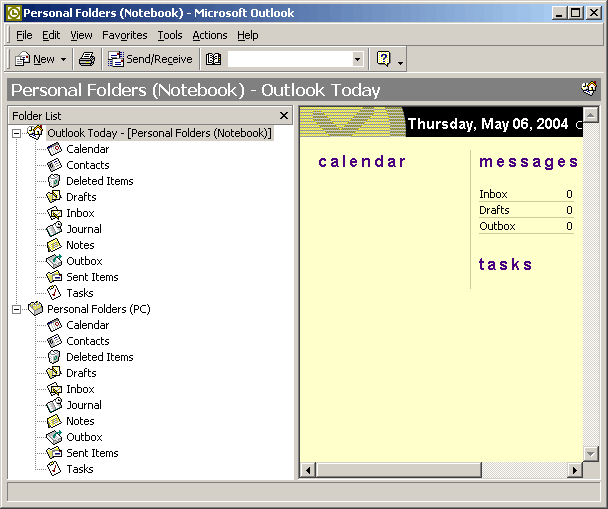Open the Address Book icon
This screenshot has width=608, height=509.
tap(213, 59)
